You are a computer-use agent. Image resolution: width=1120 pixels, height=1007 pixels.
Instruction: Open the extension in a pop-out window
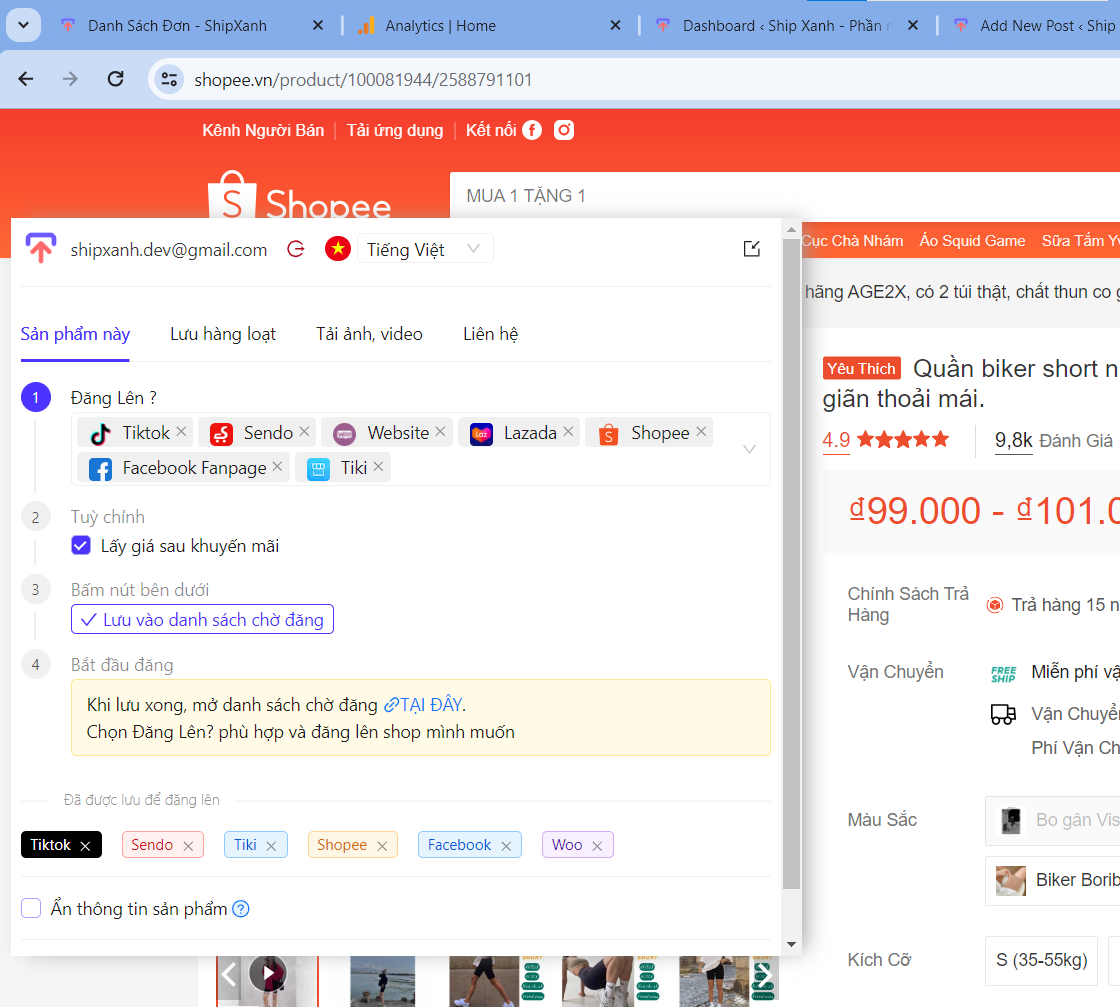click(x=752, y=249)
